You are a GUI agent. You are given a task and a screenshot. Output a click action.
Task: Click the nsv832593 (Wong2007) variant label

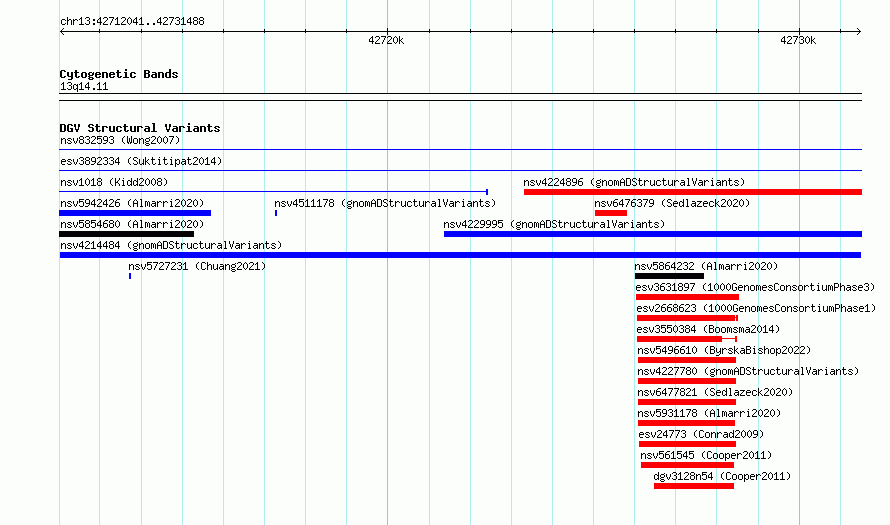tap(120, 140)
